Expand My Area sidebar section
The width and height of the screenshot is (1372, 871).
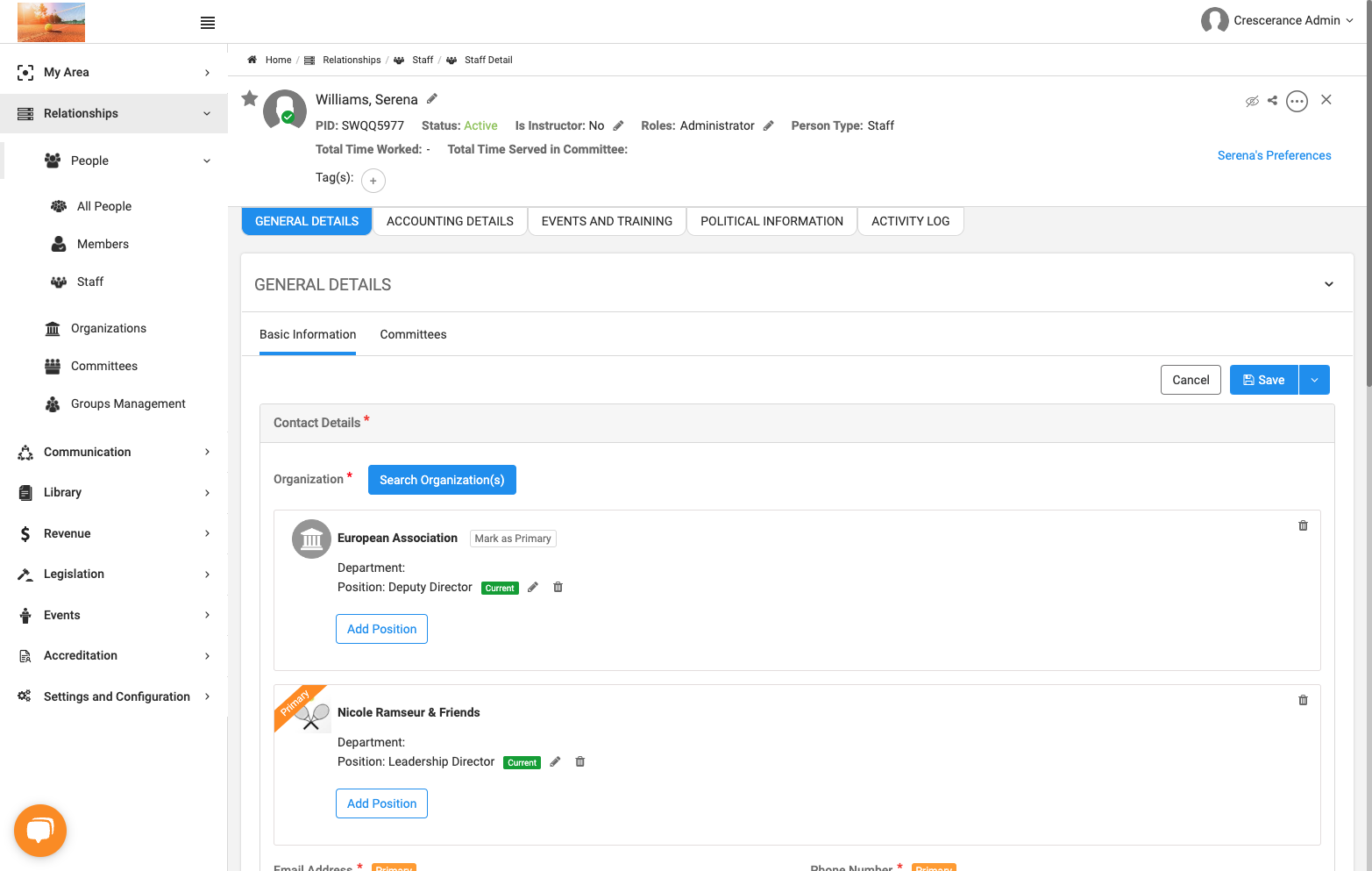(114, 72)
